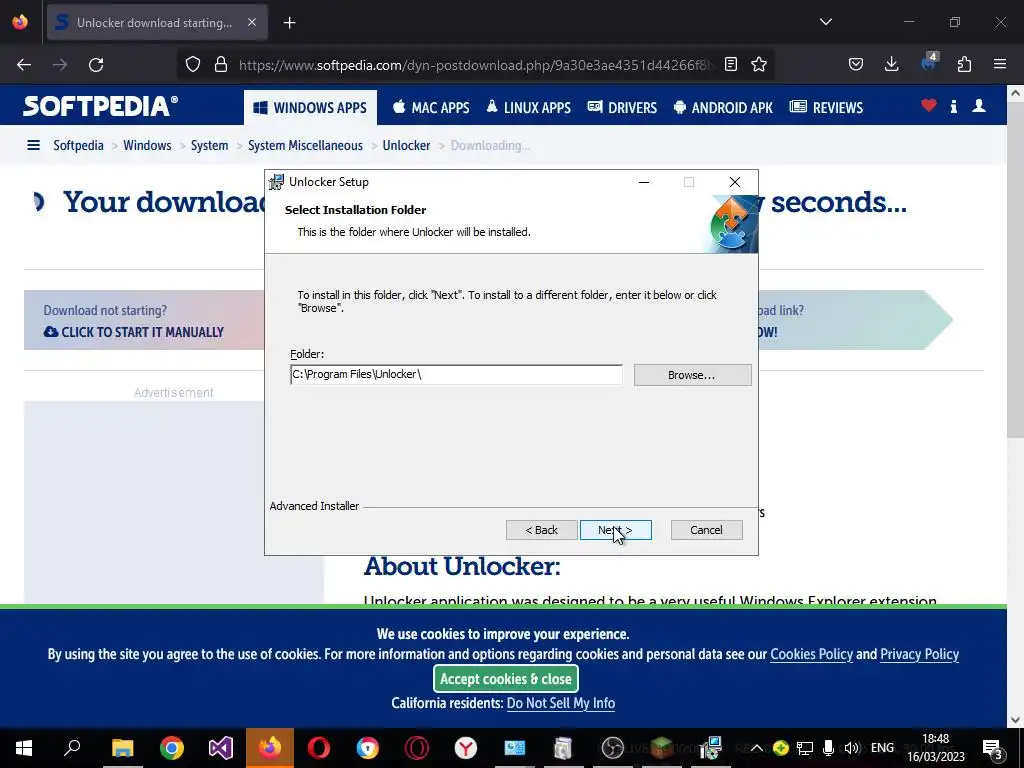Click the page vertical scrollbar thumb
Image resolution: width=1024 pixels, height=768 pixels.
pos(1015,270)
